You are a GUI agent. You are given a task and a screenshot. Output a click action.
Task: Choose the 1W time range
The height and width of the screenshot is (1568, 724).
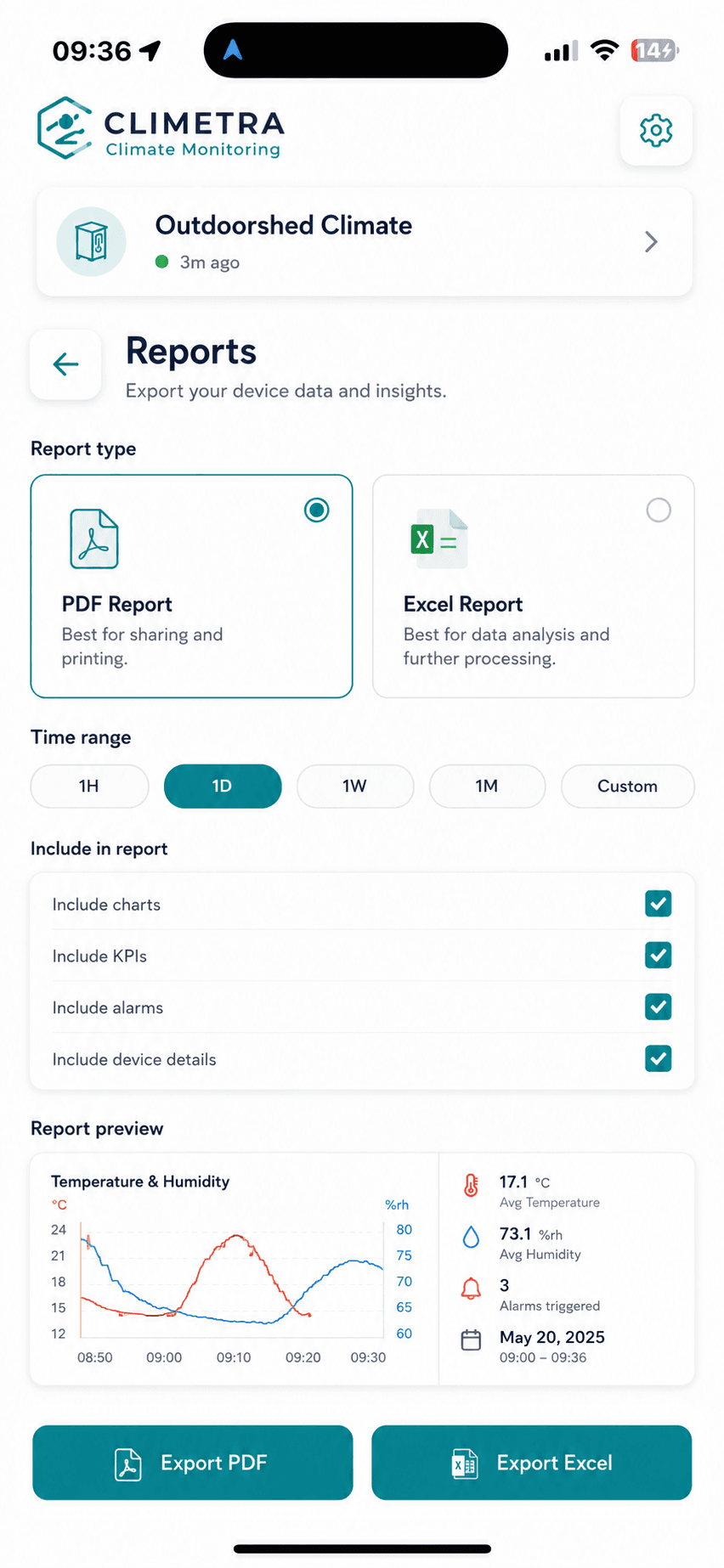[355, 786]
